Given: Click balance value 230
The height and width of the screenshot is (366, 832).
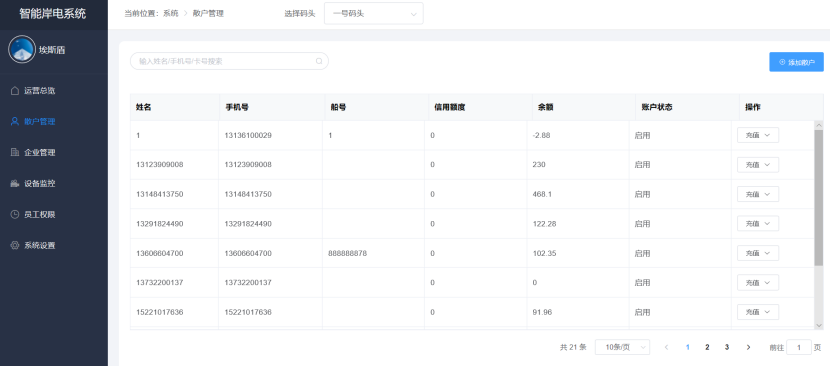Looking at the screenshot, I should coord(539,165).
